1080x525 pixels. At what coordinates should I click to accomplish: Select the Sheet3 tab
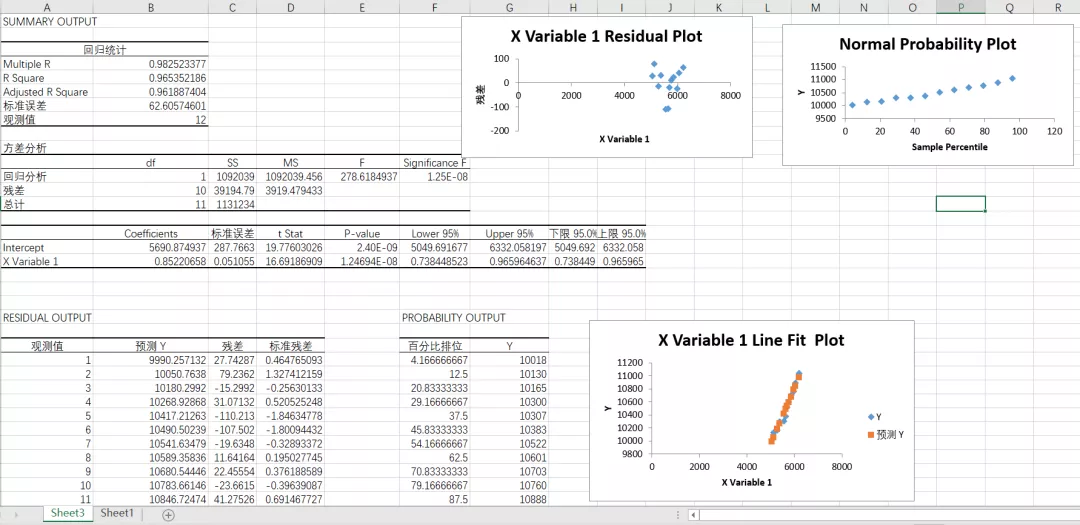click(68, 513)
